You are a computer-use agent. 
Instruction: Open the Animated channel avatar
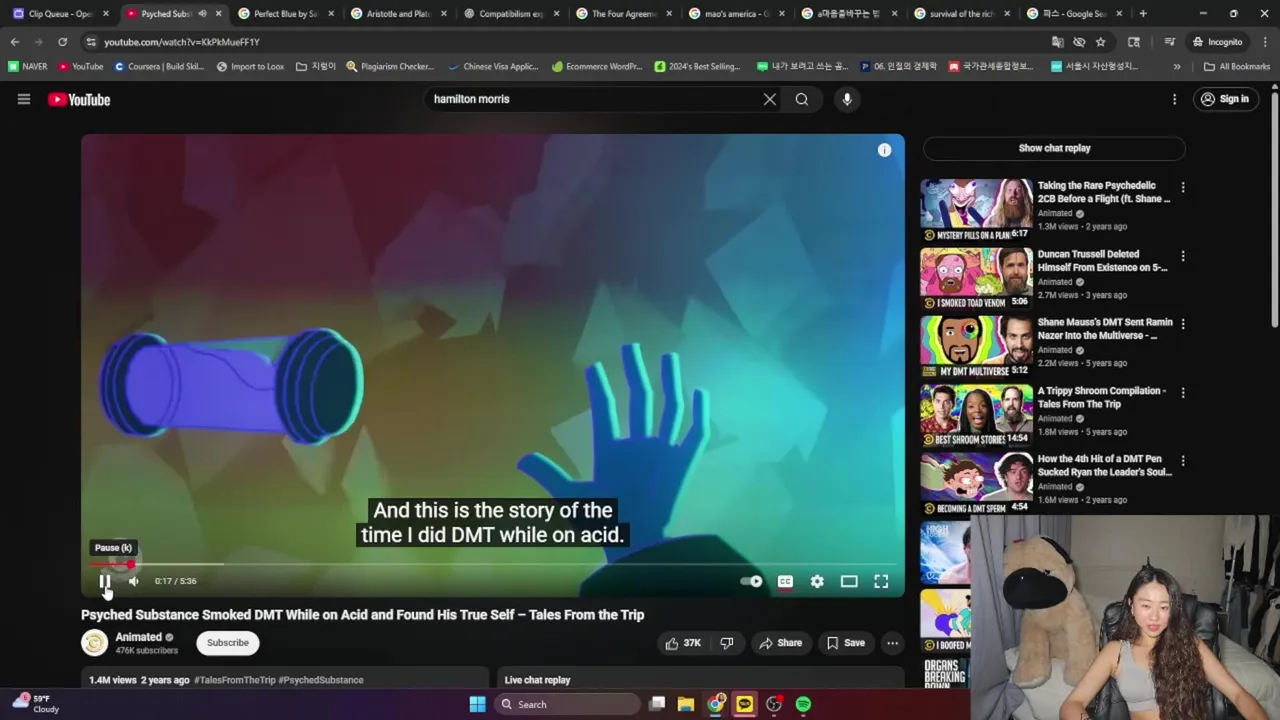click(95, 643)
